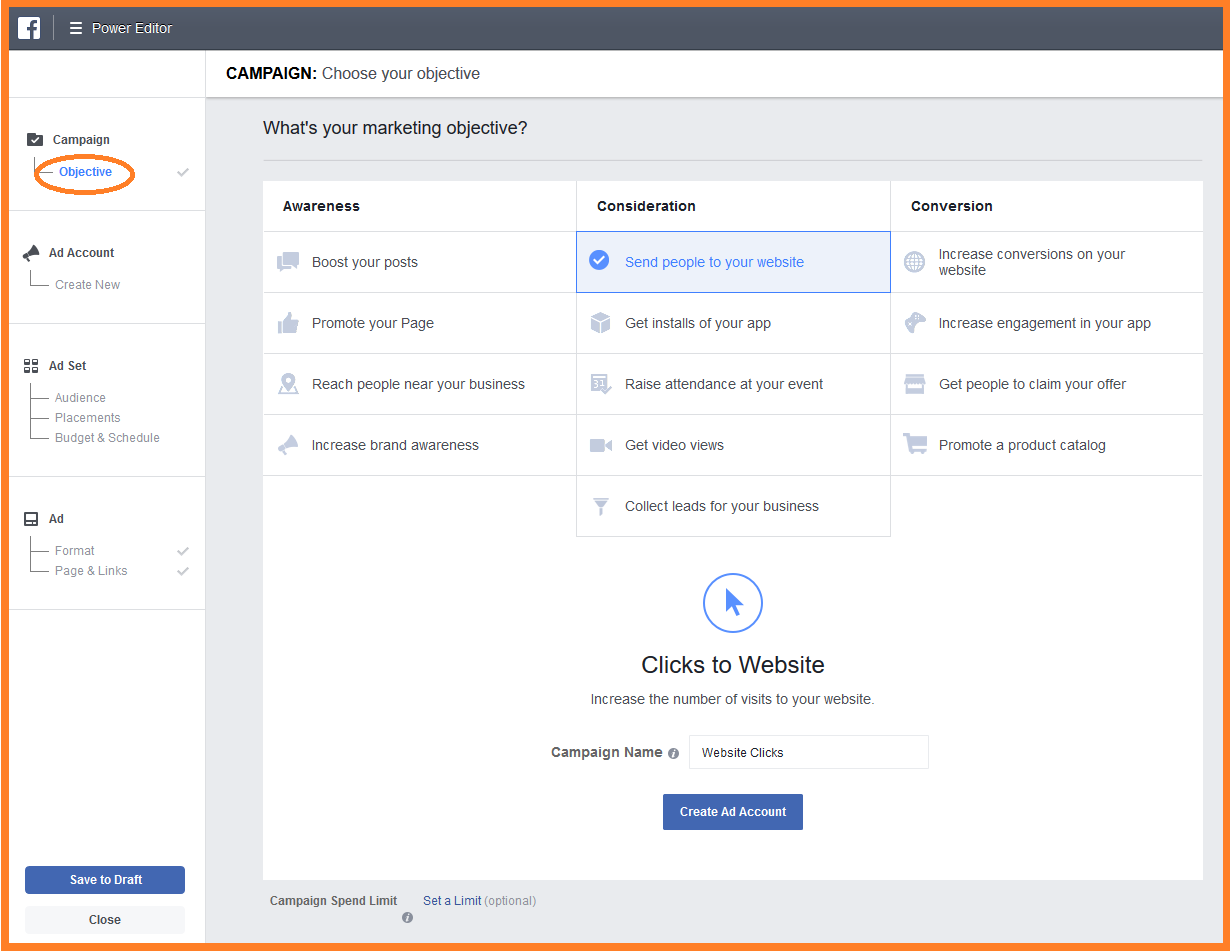Open the Facebook logo home icon
The height and width of the screenshot is (952, 1230).
(29, 28)
